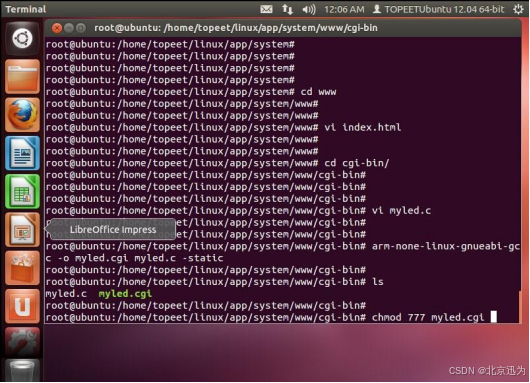Click the terminal scrollbar at right edge
This screenshot has height=383, width=530.
[x=520, y=307]
